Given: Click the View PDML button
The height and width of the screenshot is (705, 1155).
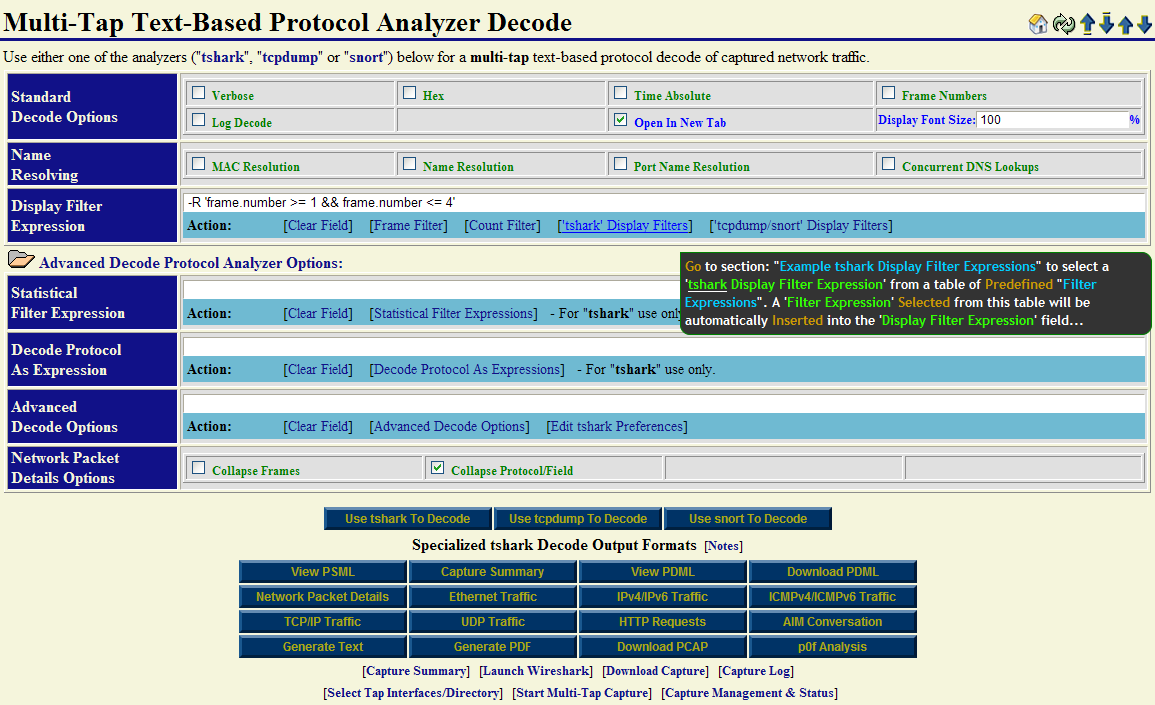Looking at the screenshot, I should 662,572.
